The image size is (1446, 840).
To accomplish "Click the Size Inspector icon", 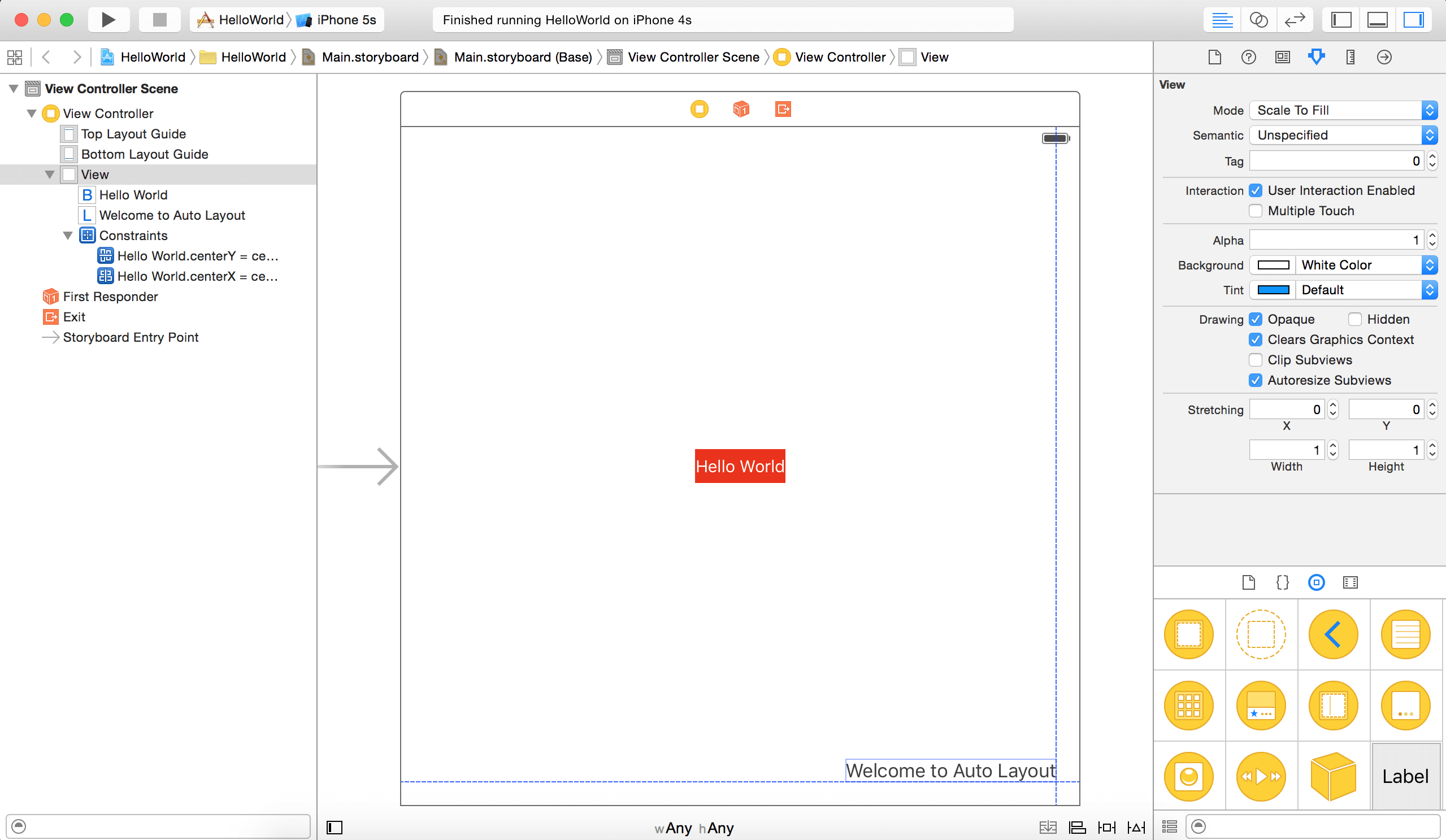I will (x=1350, y=57).
